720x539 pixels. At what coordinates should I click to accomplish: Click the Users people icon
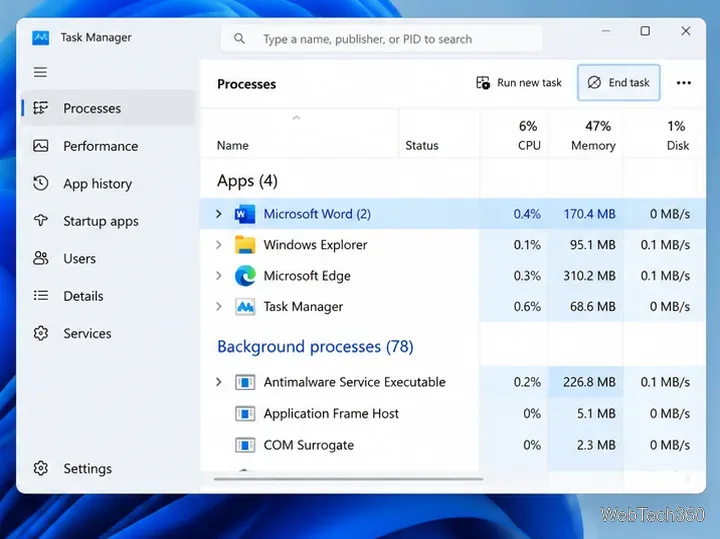point(40,258)
